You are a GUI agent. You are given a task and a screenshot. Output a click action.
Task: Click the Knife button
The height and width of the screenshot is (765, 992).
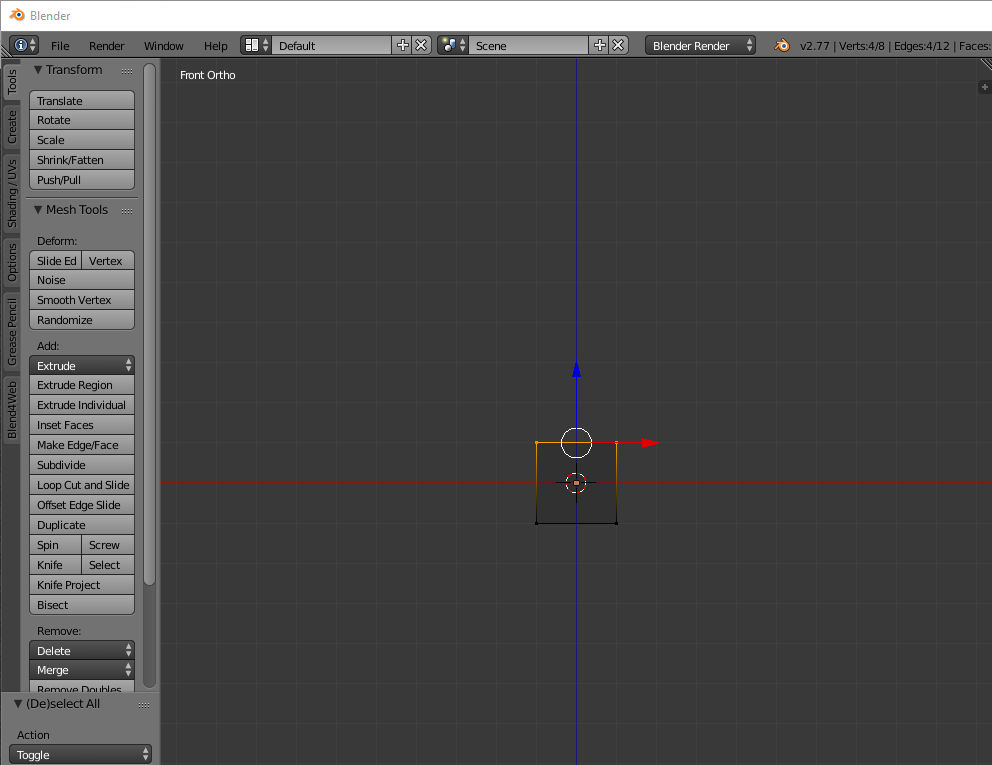[55, 565]
